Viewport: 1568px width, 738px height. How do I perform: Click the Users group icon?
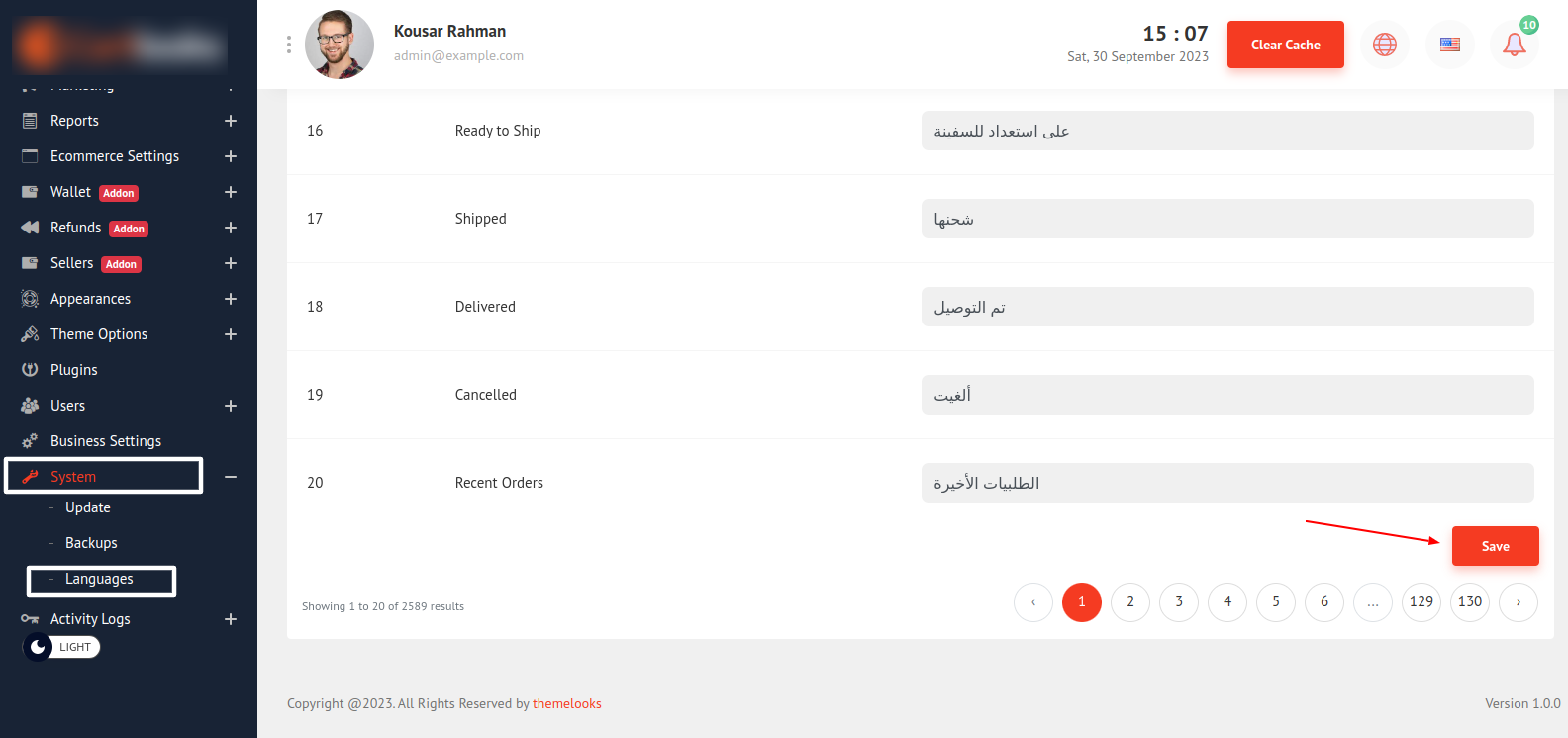[x=30, y=406]
